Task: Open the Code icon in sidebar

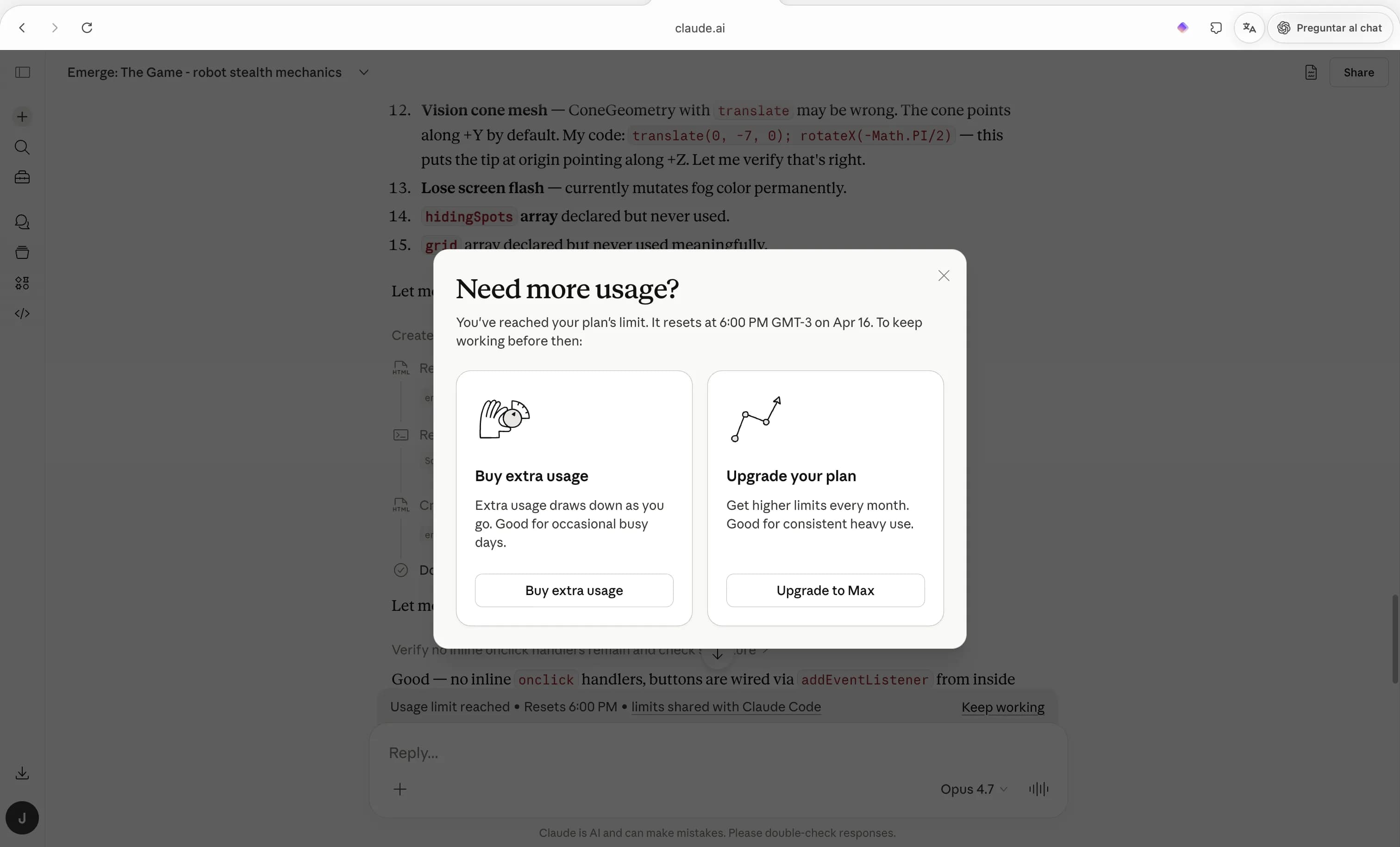Action: coord(22,314)
